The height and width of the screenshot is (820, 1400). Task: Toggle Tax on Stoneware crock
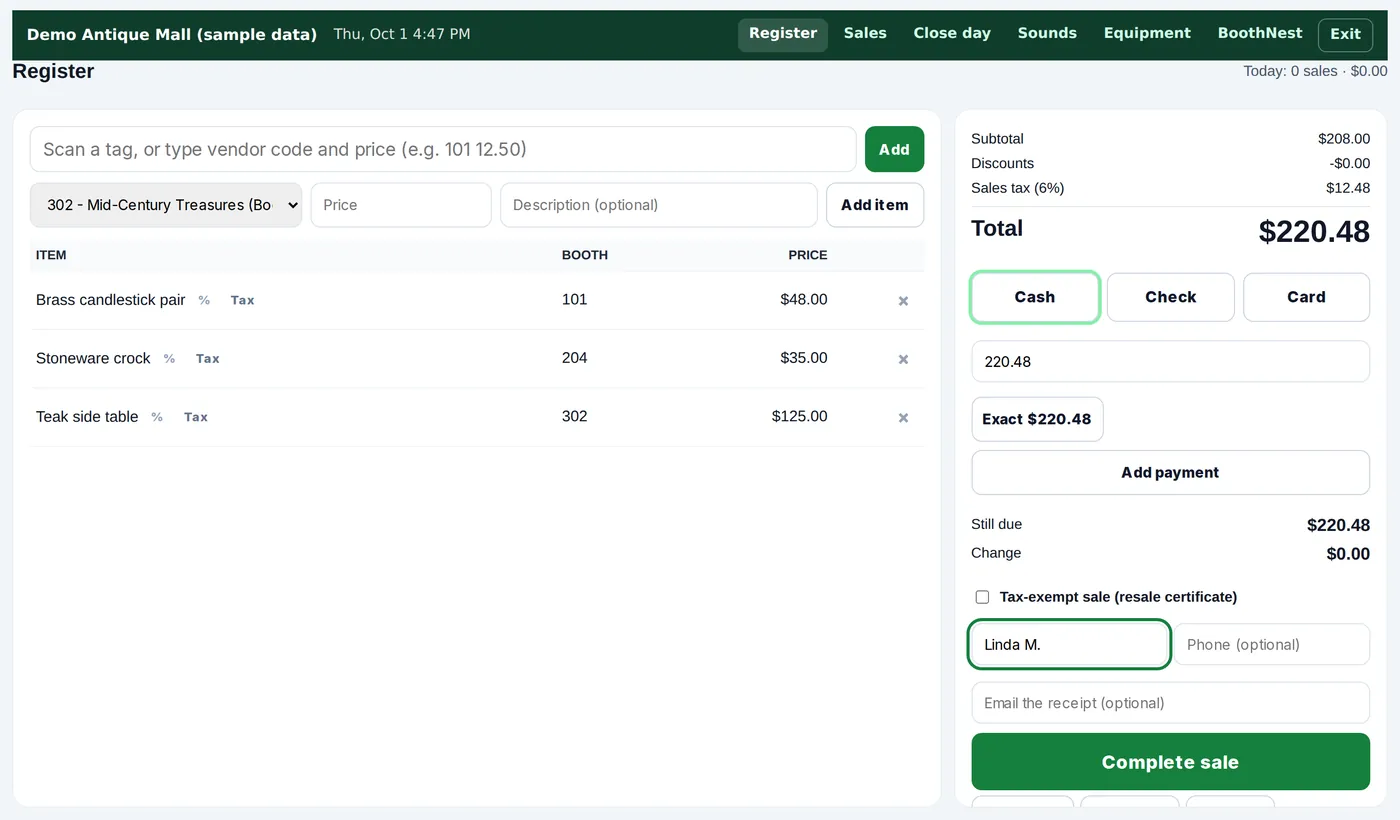(x=207, y=359)
